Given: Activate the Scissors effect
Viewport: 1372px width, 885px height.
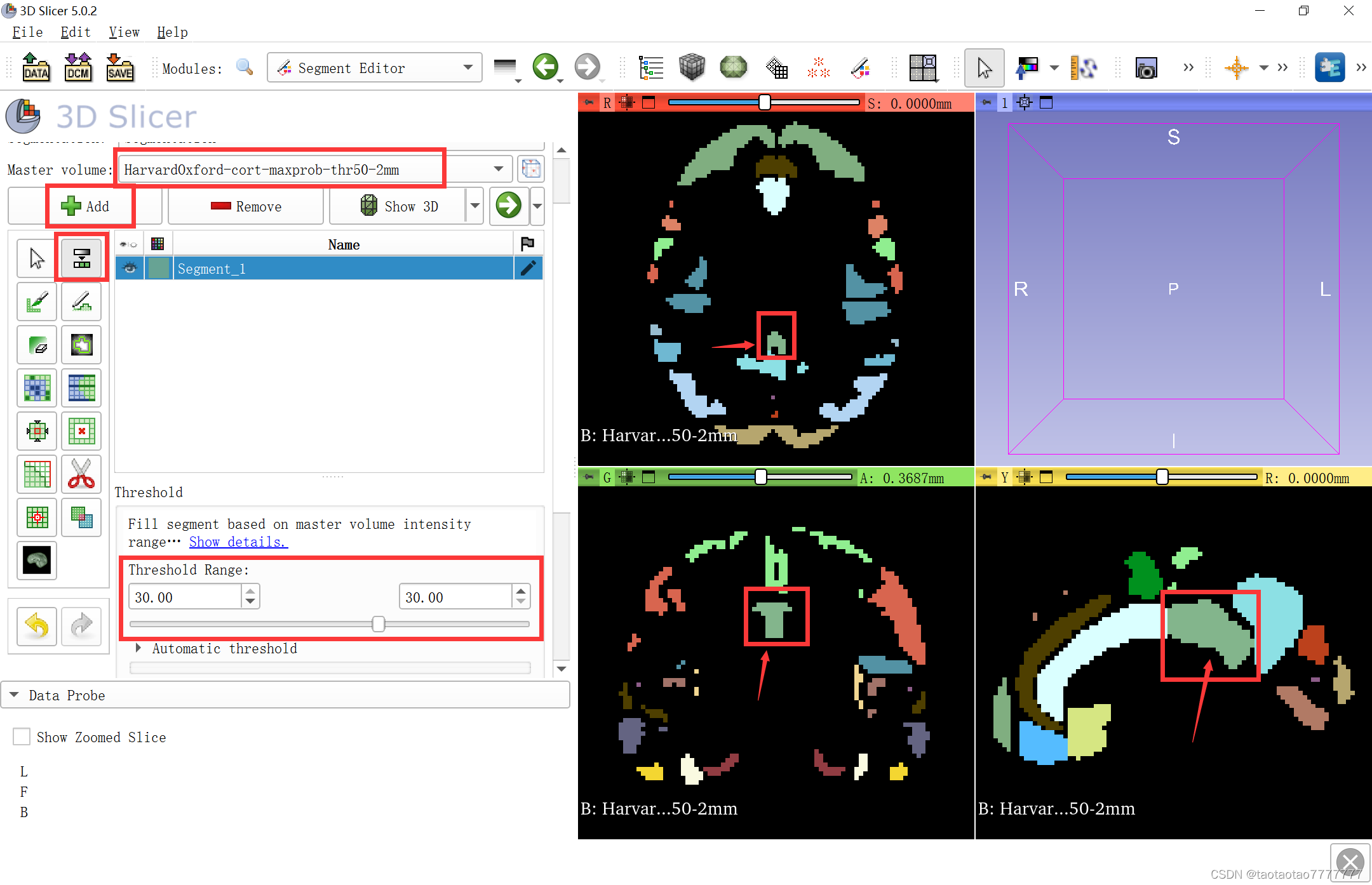Looking at the screenshot, I should [81, 474].
